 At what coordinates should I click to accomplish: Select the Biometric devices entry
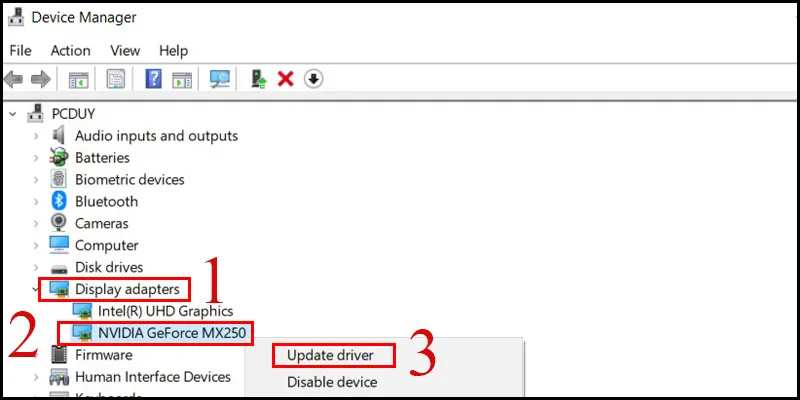coord(129,180)
